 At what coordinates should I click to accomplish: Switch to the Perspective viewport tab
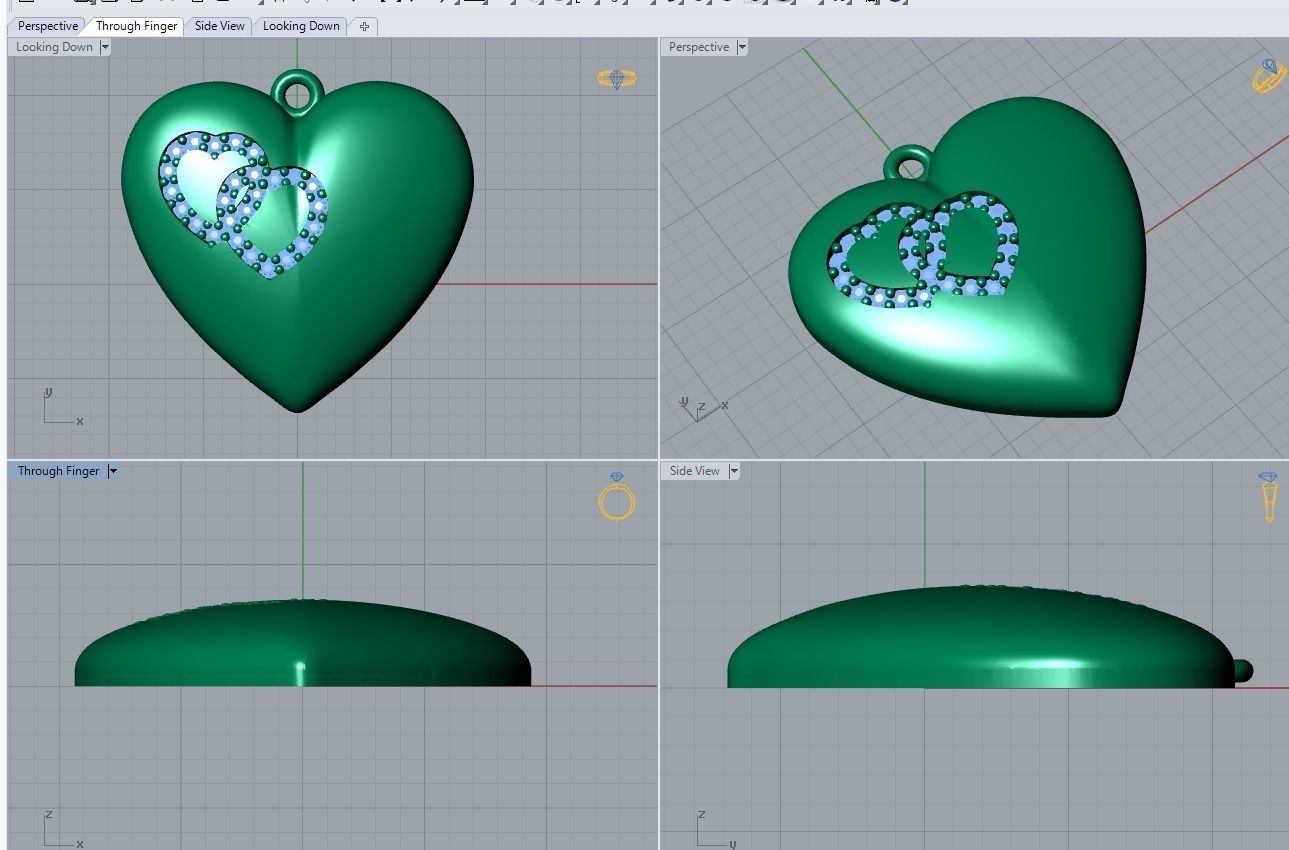coord(47,26)
